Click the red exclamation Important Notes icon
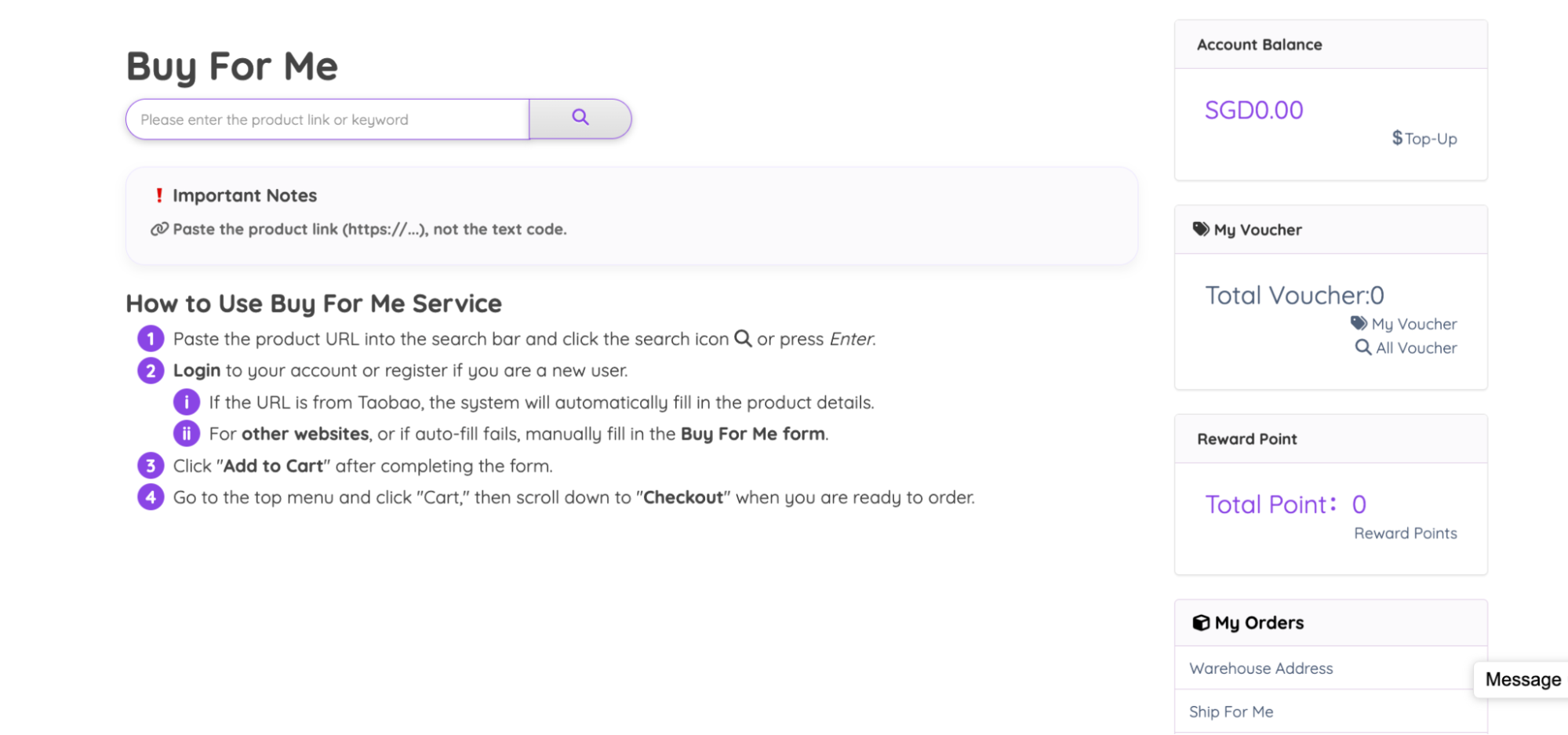Image resolution: width=1568 pixels, height=735 pixels. [x=159, y=195]
